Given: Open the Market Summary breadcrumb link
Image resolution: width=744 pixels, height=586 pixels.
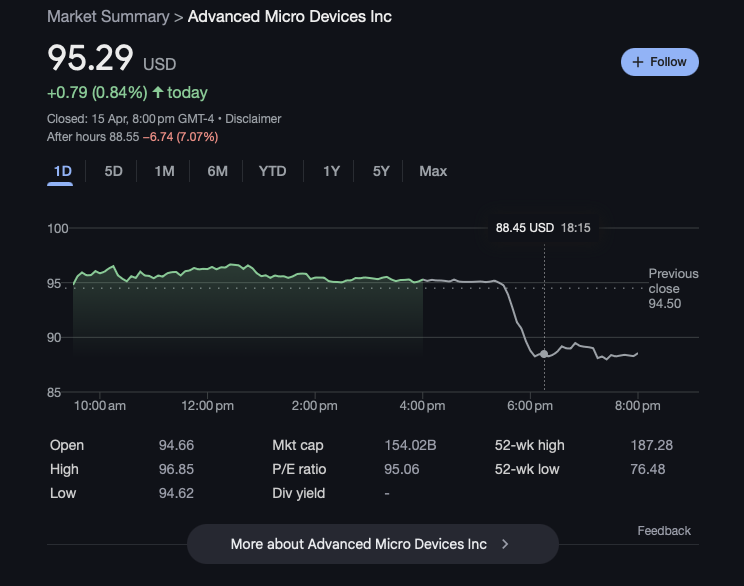Looking at the screenshot, I should 108,17.
